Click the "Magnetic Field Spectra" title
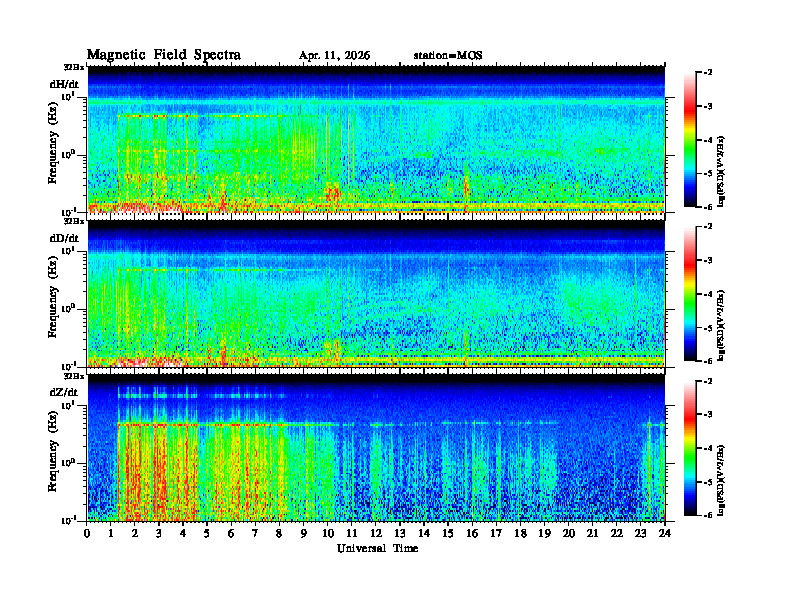Viewport: 792px width, 612px height. (x=164, y=55)
